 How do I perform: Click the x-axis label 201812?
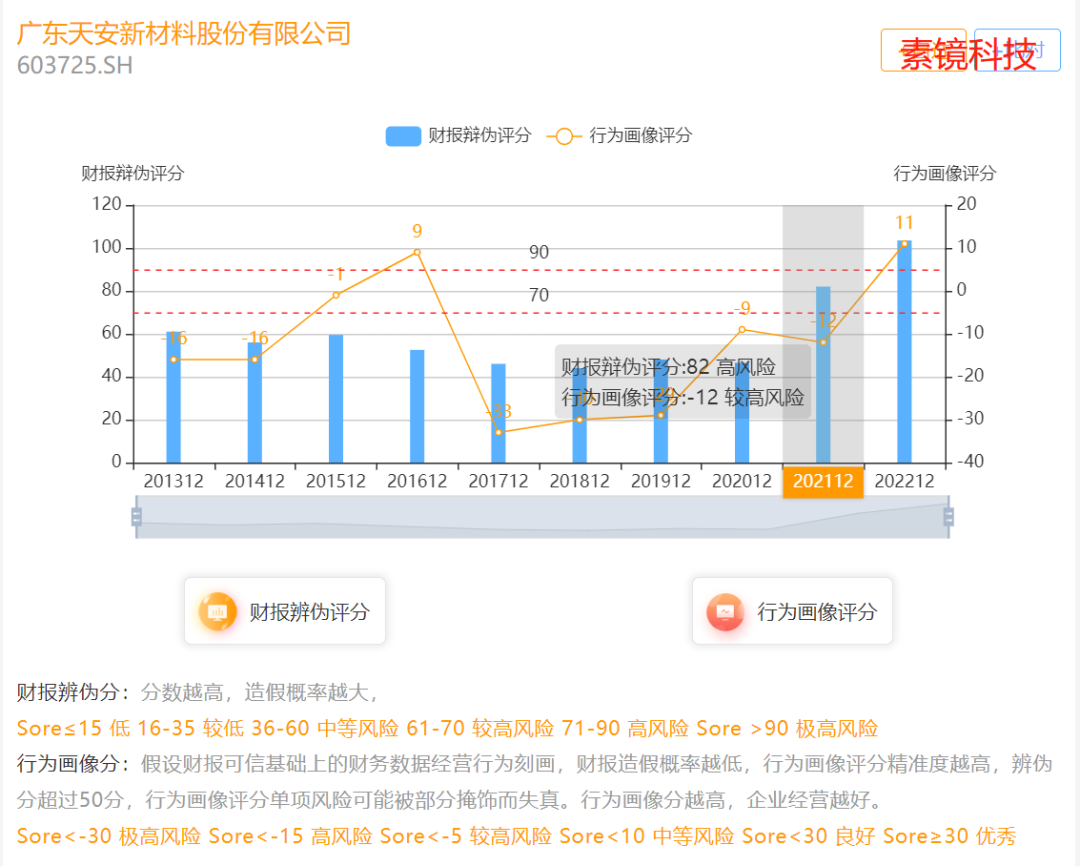[x=580, y=481]
